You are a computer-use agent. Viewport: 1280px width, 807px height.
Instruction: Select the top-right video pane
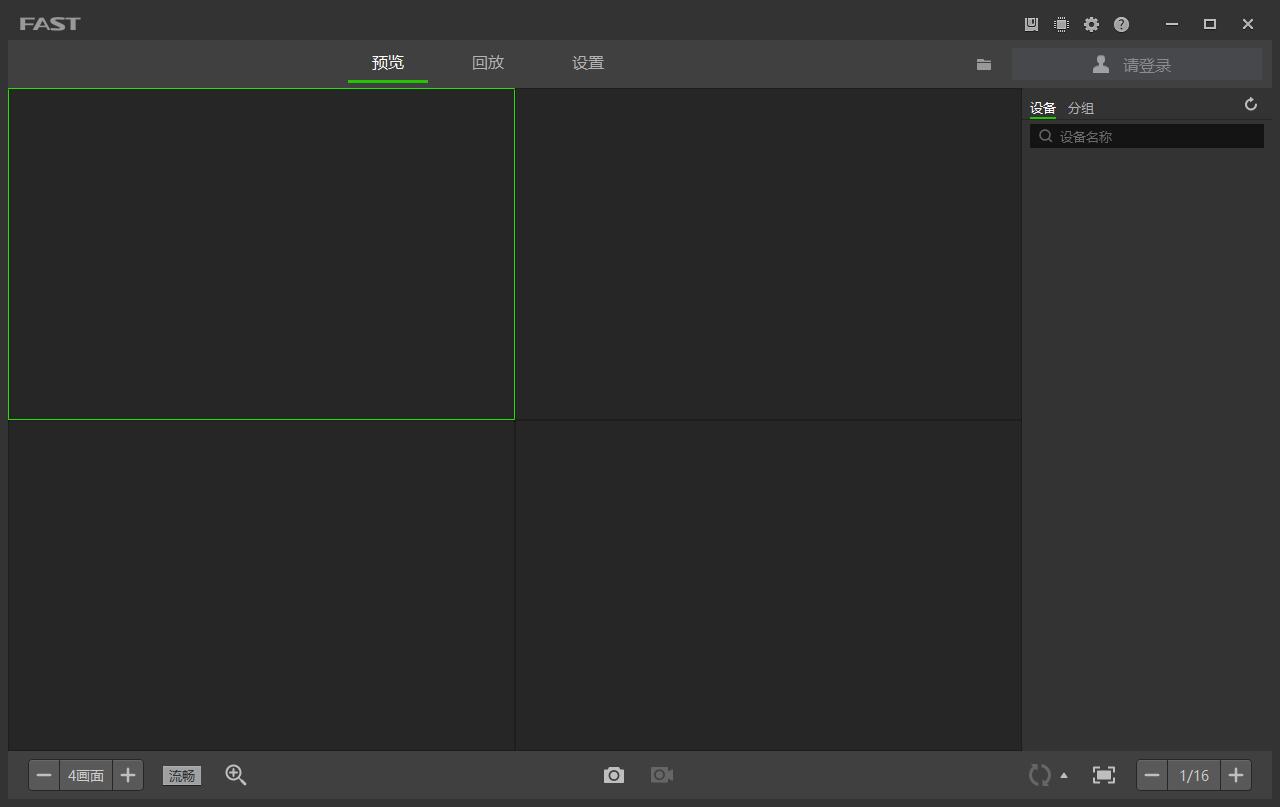[768, 254]
